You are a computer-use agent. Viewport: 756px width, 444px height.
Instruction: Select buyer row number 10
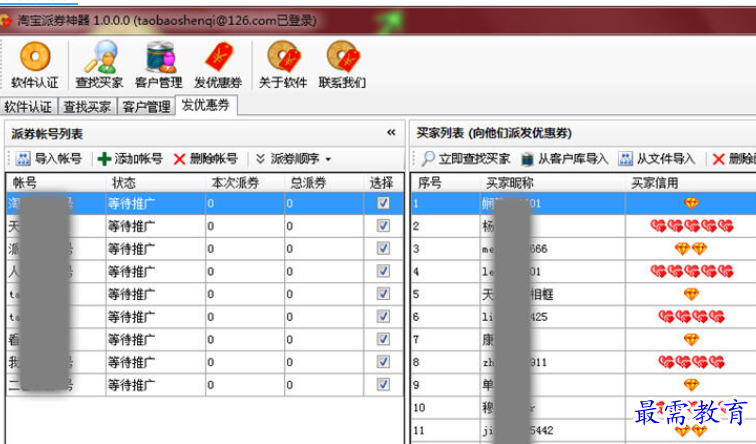[583, 407]
